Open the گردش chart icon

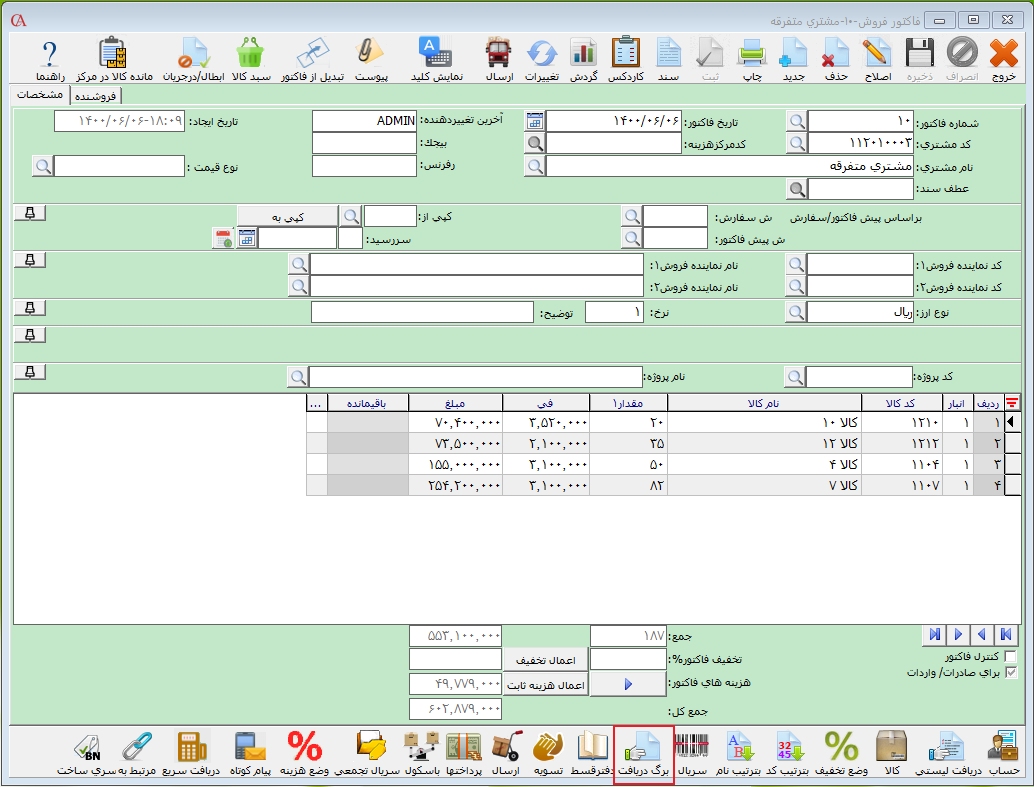coord(583,58)
